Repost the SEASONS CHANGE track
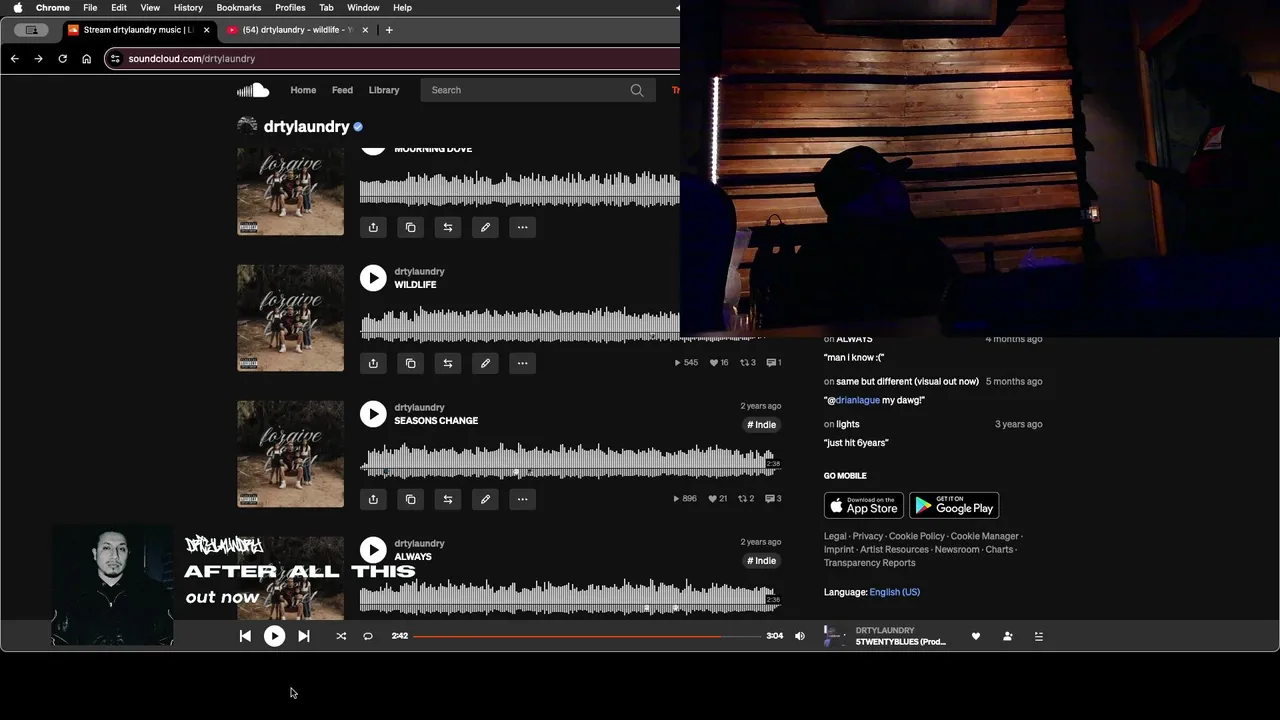The image size is (1280, 720). [x=448, y=499]
